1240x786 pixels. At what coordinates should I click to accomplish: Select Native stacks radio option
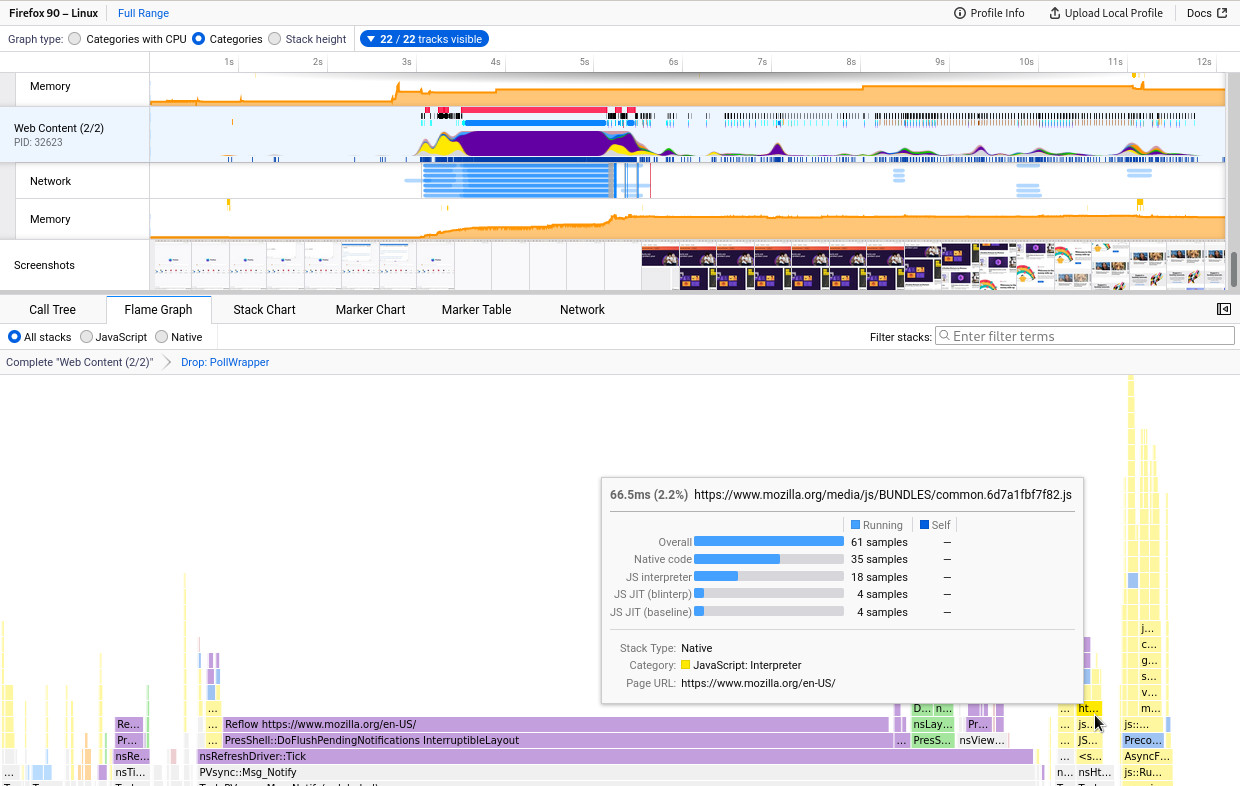click(163, 337)
